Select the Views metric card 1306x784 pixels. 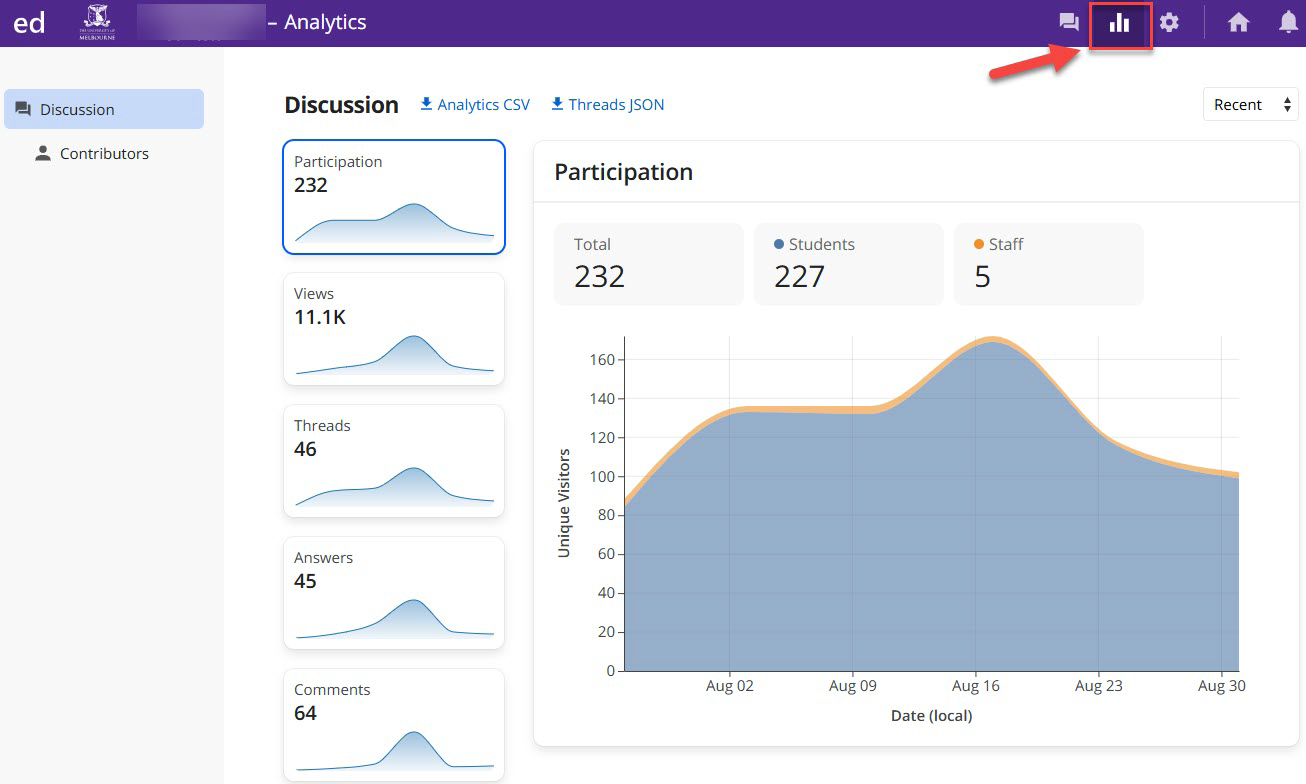pyautogui.click(x=394, y=329)
